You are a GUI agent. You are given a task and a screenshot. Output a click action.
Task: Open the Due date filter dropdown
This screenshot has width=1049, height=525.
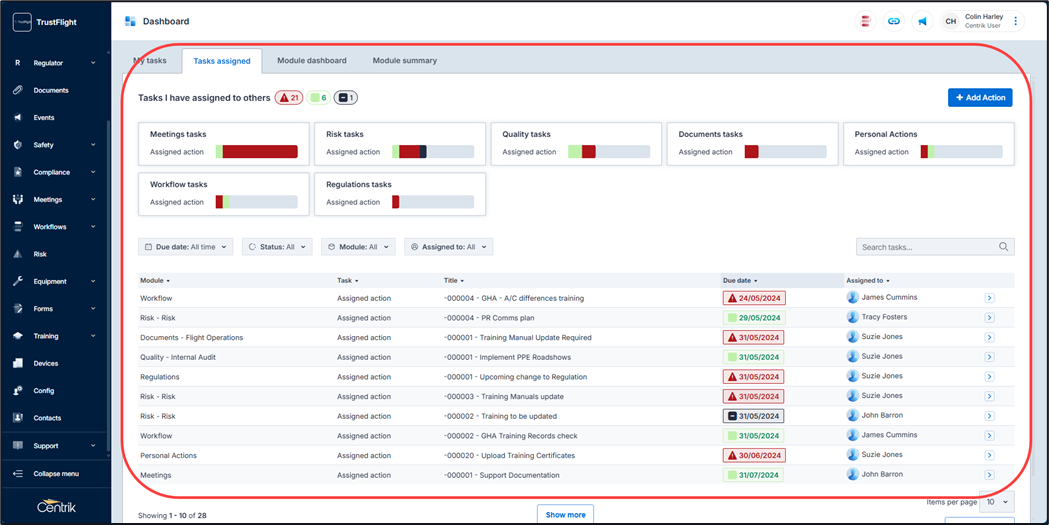point(185,247)
